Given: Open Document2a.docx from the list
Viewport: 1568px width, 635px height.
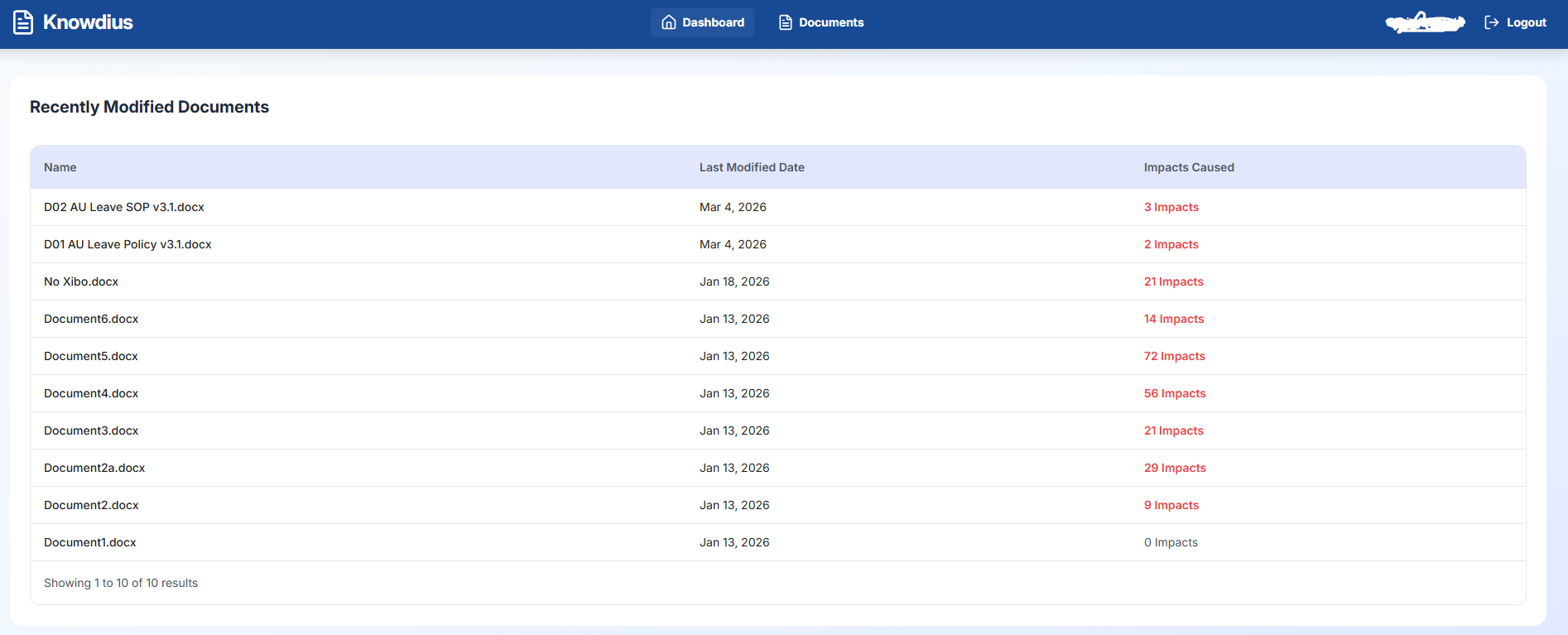Looking at the screenshot, I should [94, 468].
